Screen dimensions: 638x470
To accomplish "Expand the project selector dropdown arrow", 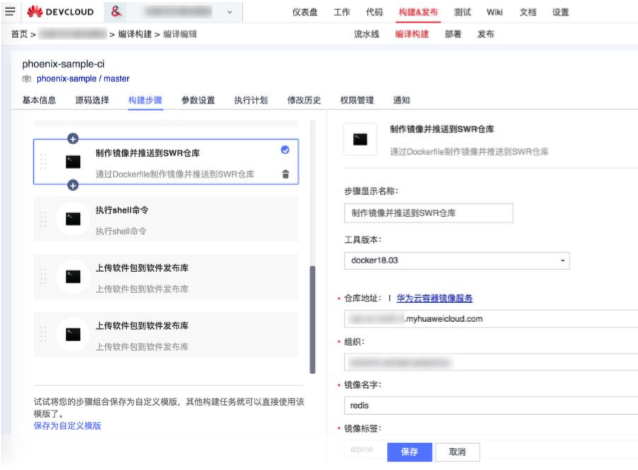I will coord(229,12).
